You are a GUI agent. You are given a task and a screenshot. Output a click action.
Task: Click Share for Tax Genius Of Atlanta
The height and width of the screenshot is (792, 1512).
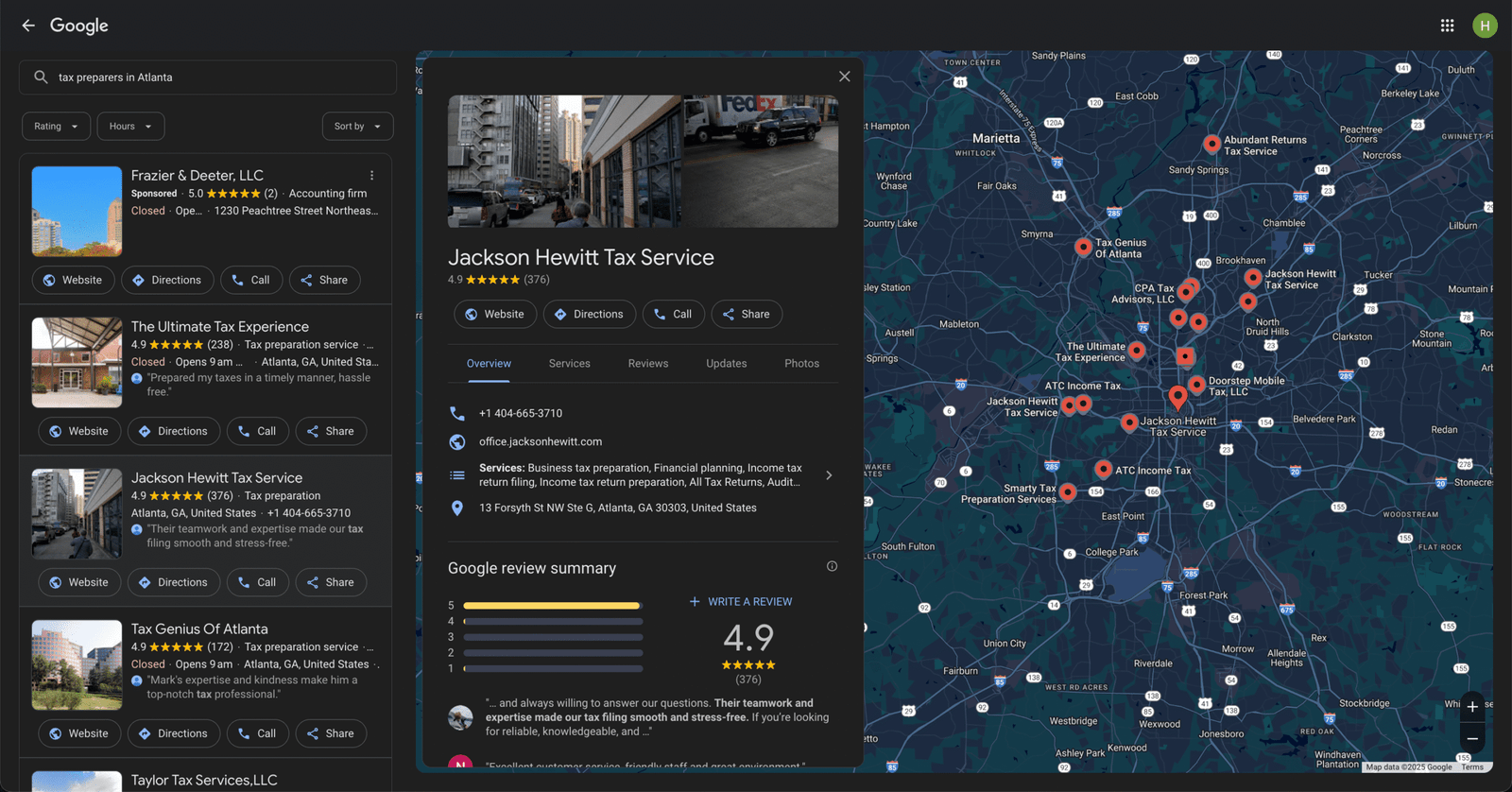tap(331, 733)
